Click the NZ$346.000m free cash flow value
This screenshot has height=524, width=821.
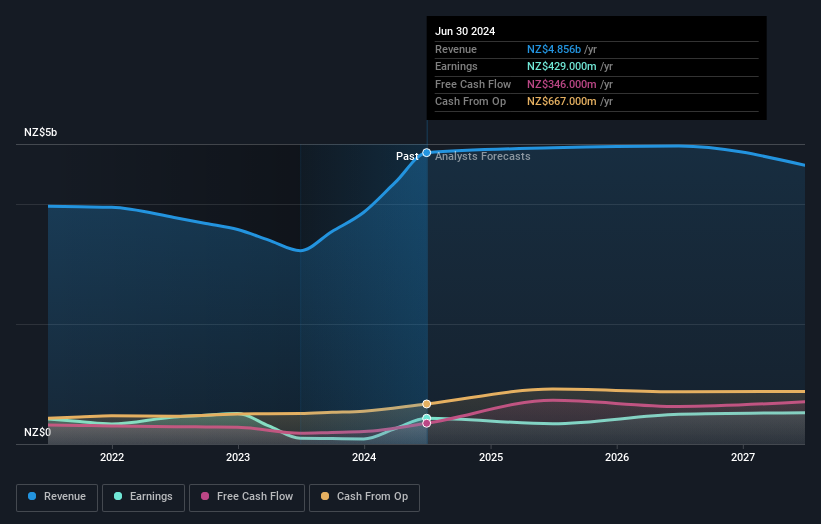tap(561, 84)
